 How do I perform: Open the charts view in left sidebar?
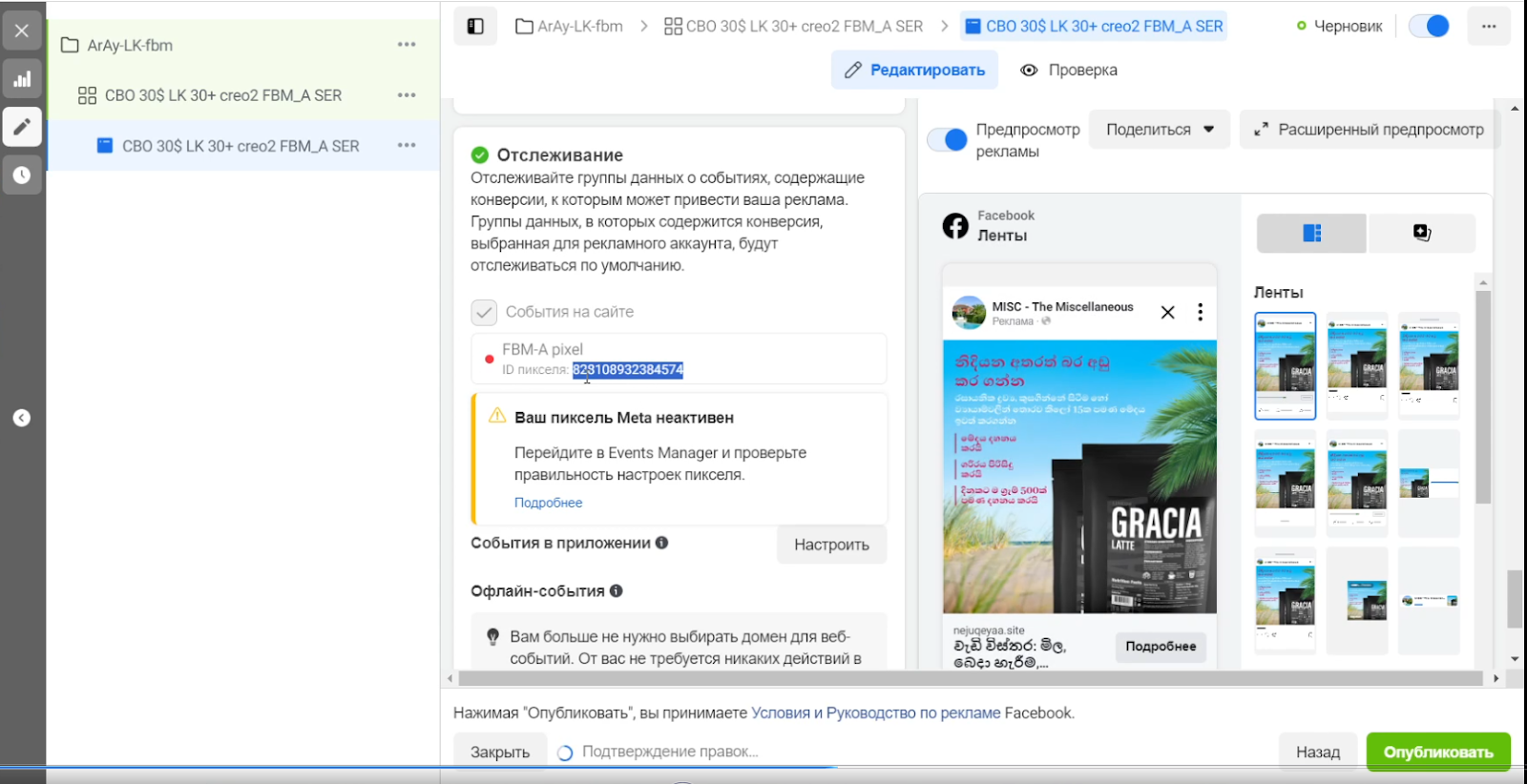pyautogui.click(x=22, y=79)
